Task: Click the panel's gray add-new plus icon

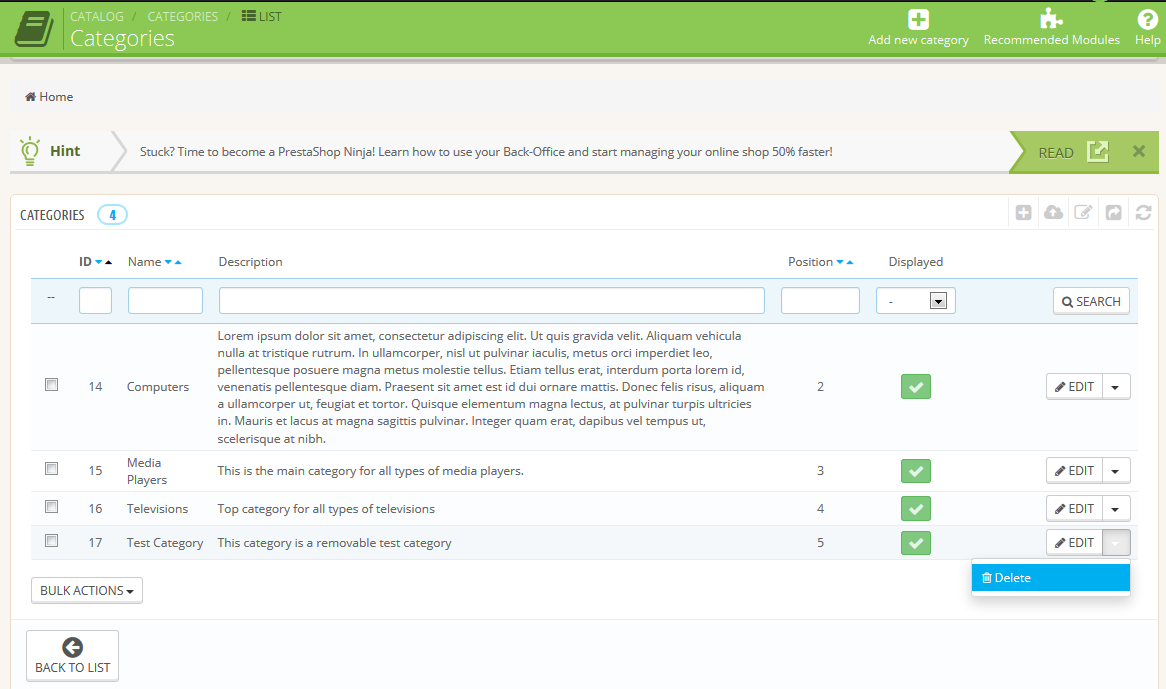Action: click(1023, 212)
